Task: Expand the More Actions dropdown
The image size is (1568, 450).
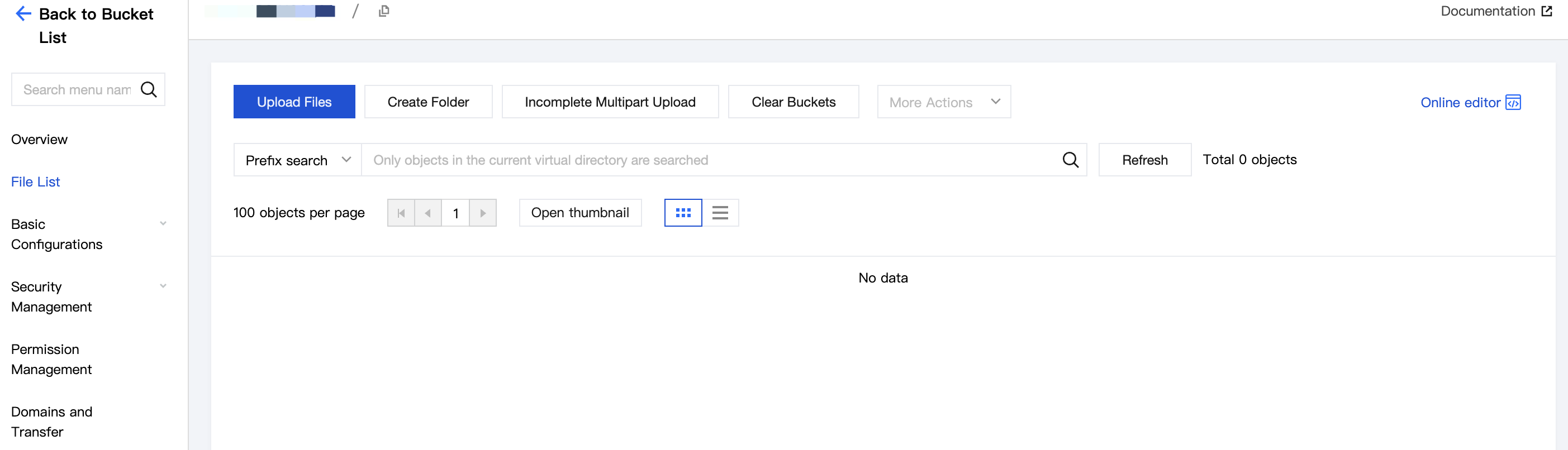Action: 943,102
